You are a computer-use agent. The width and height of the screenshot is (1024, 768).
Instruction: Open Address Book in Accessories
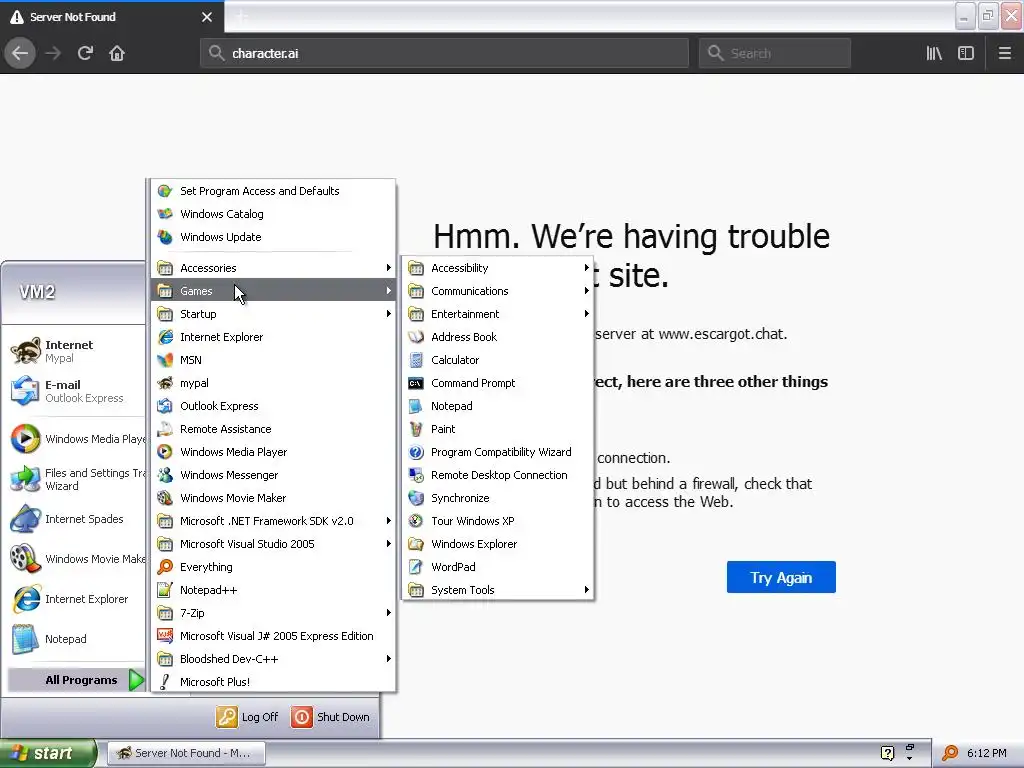pos(498,337)
